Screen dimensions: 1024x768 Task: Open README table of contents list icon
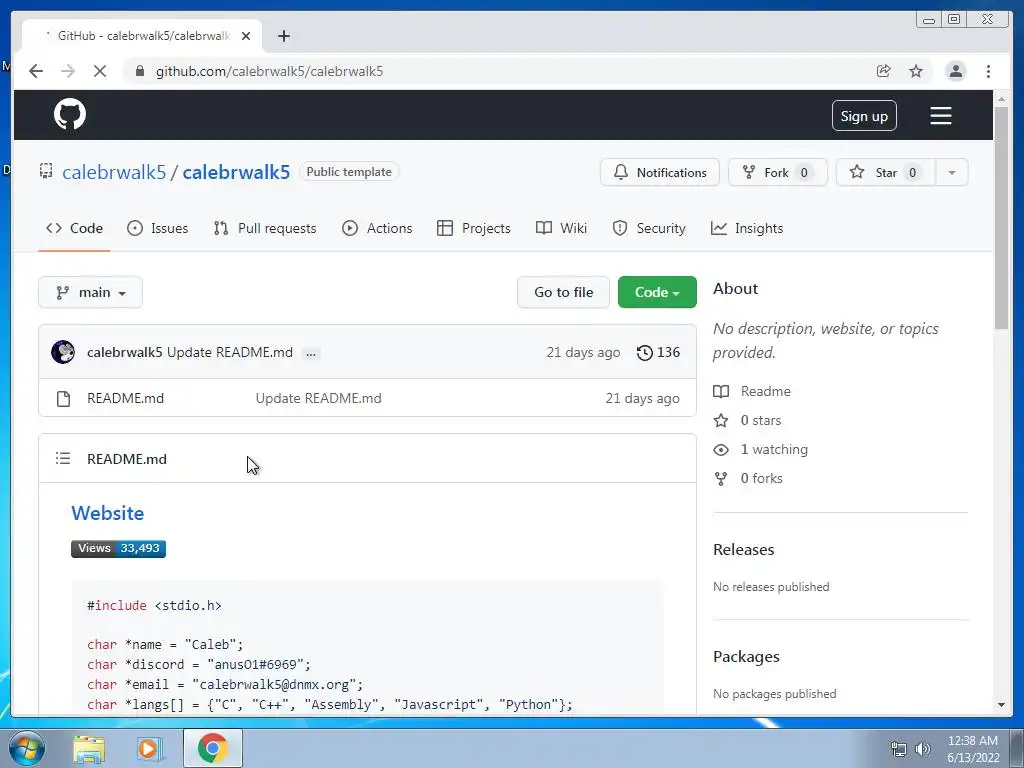[x=63, y=458]
